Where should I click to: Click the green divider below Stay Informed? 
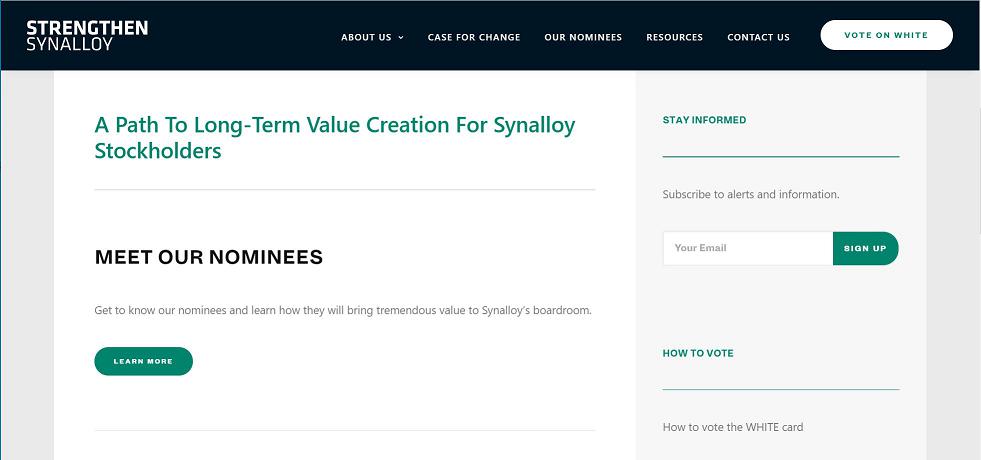[780, 157]
